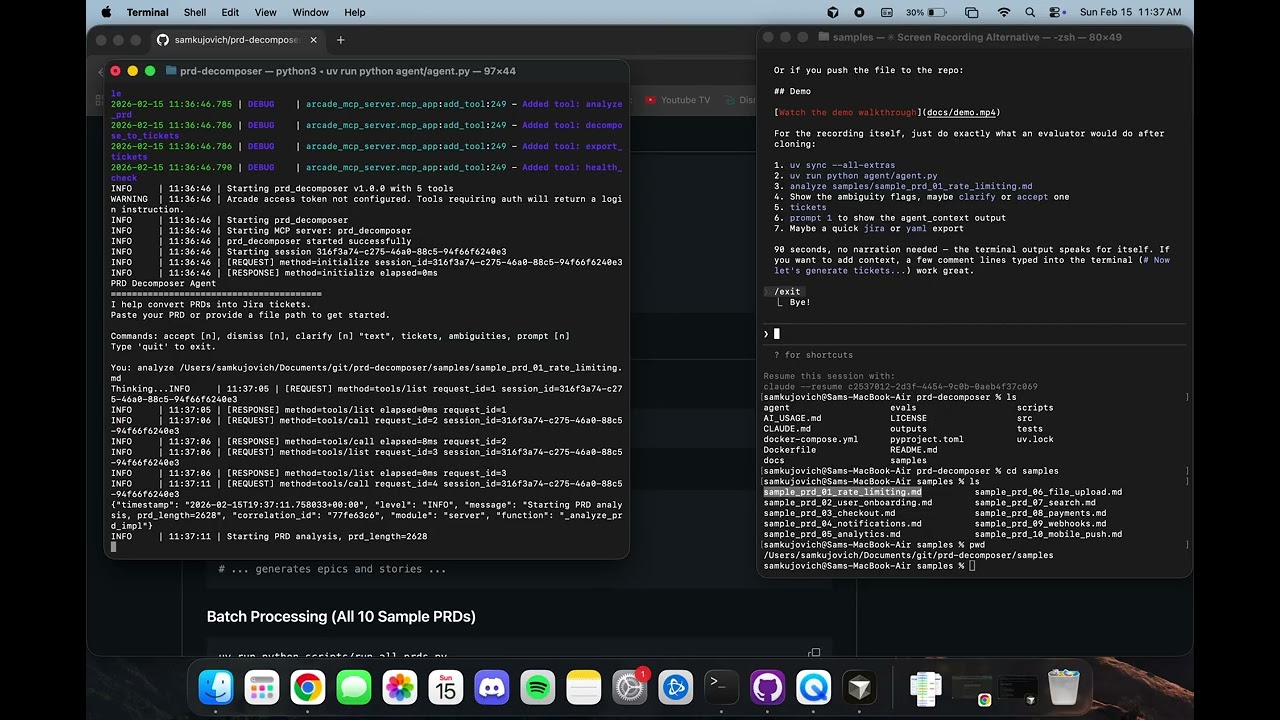
Task: Select the samkujovich/prd-decomposer browser tab
Action: (x=236, y=40)
